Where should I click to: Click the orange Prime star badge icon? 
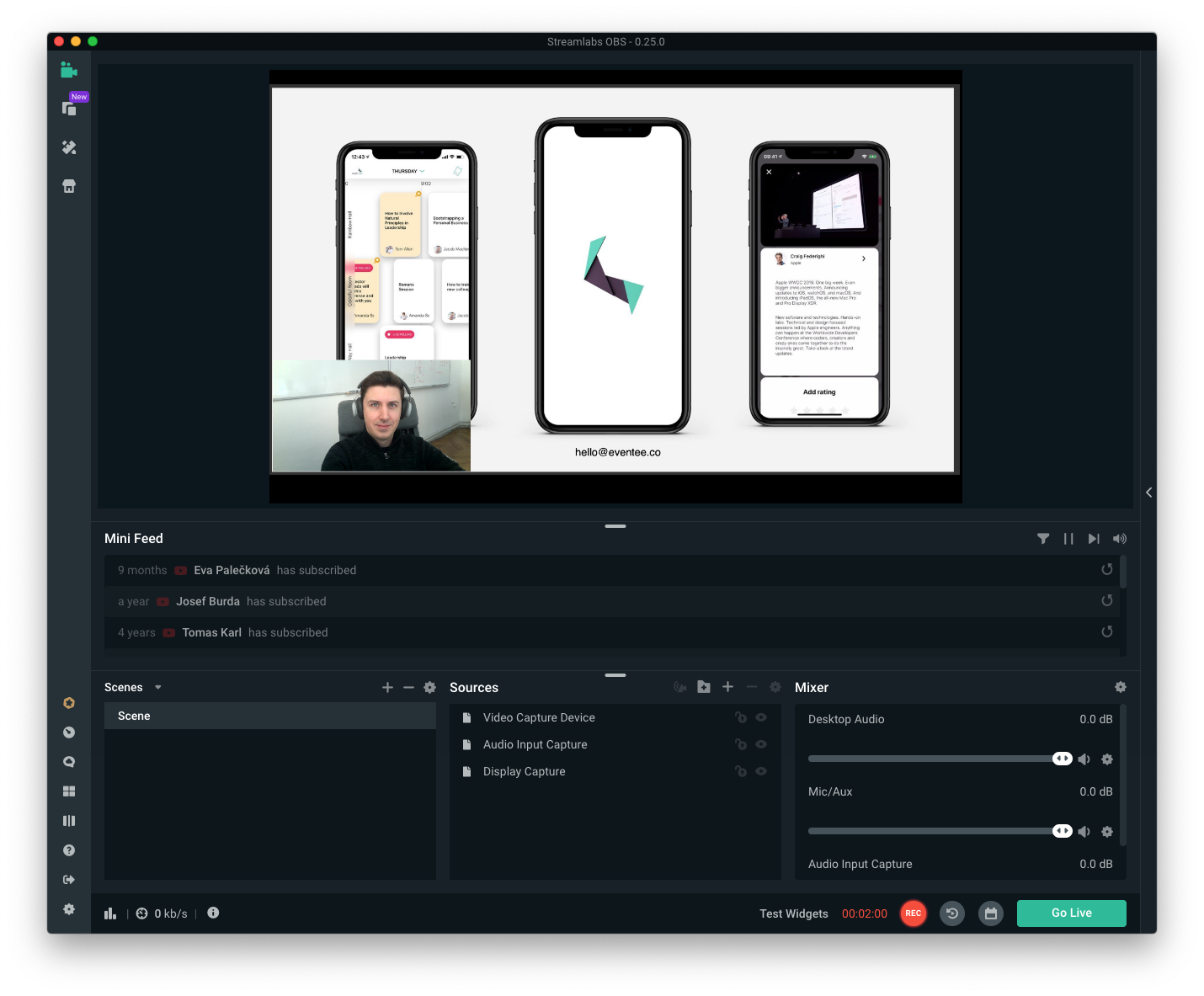pos(69,703)
